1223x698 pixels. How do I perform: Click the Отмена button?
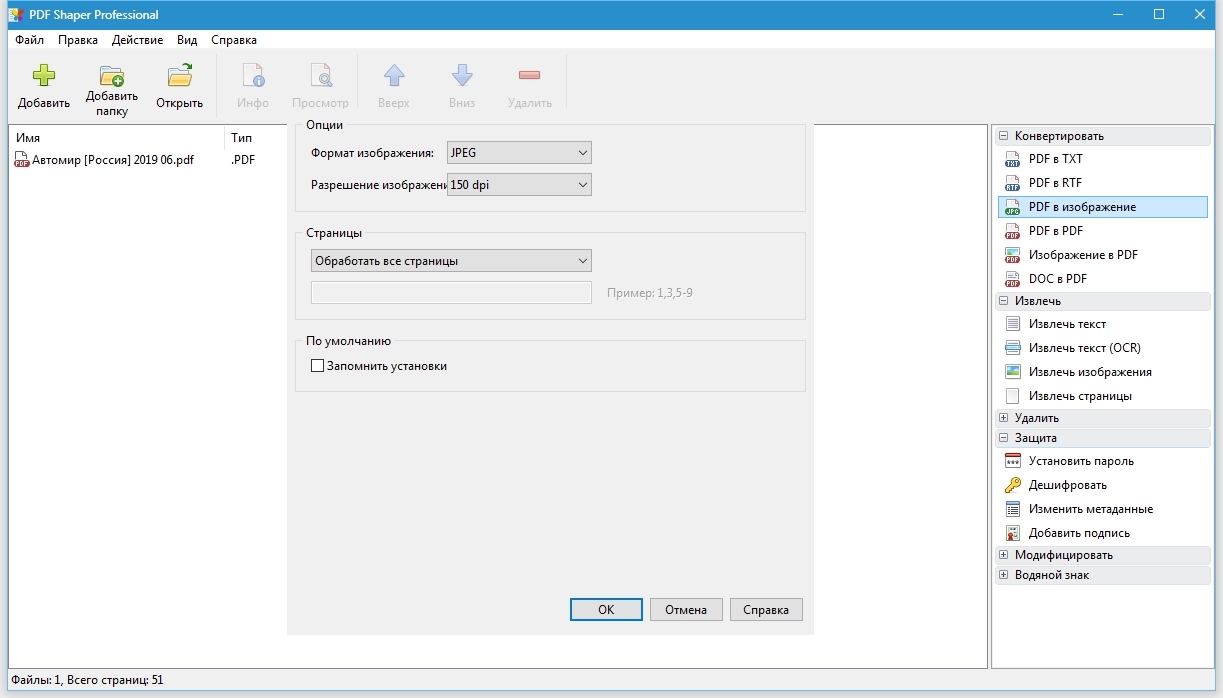[686, 610]
